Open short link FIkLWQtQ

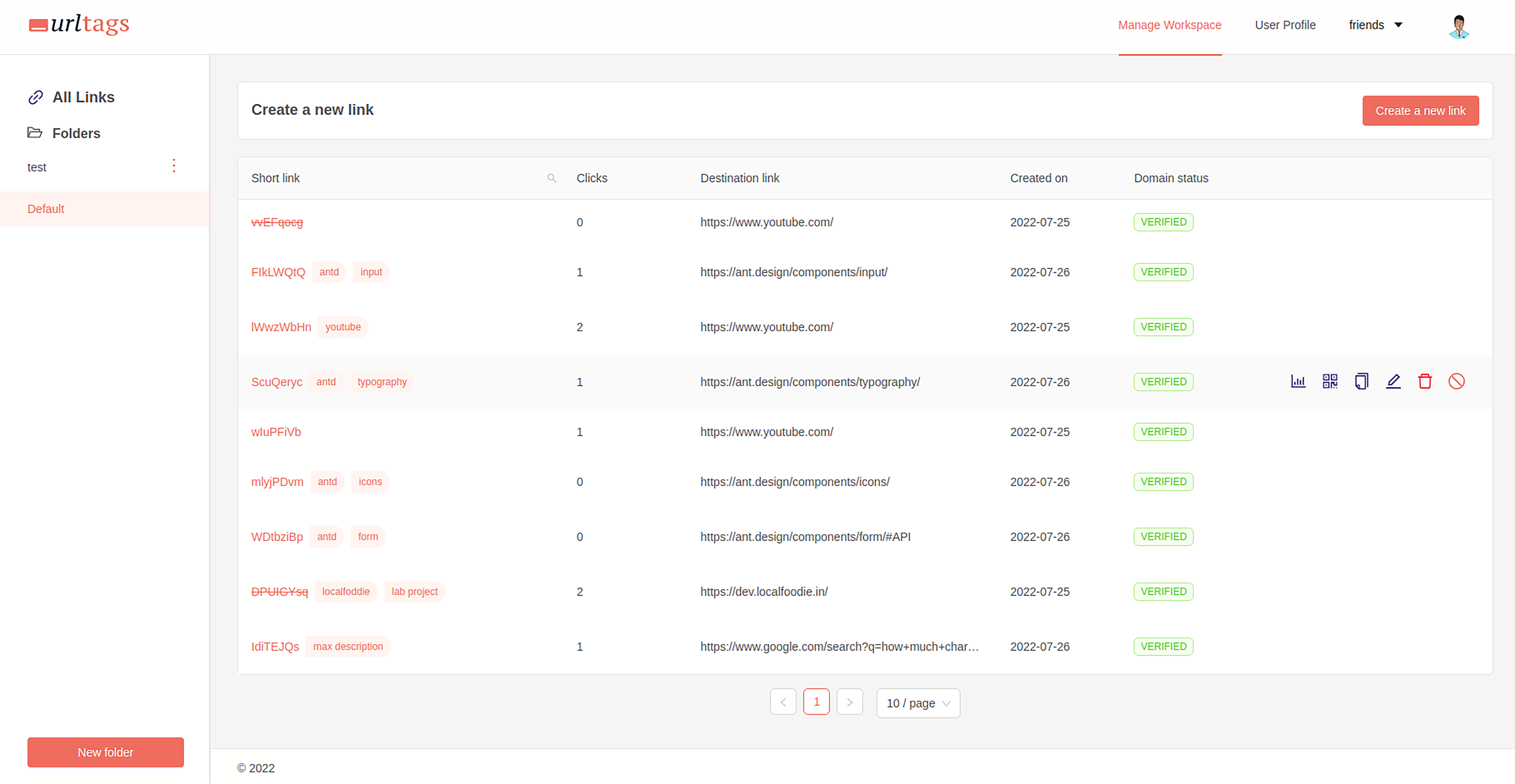click(278, 272)
